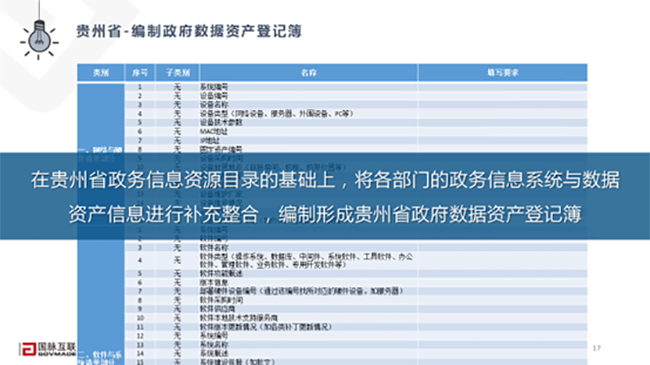Select the 设备编号 table cell

pos(308,96)
